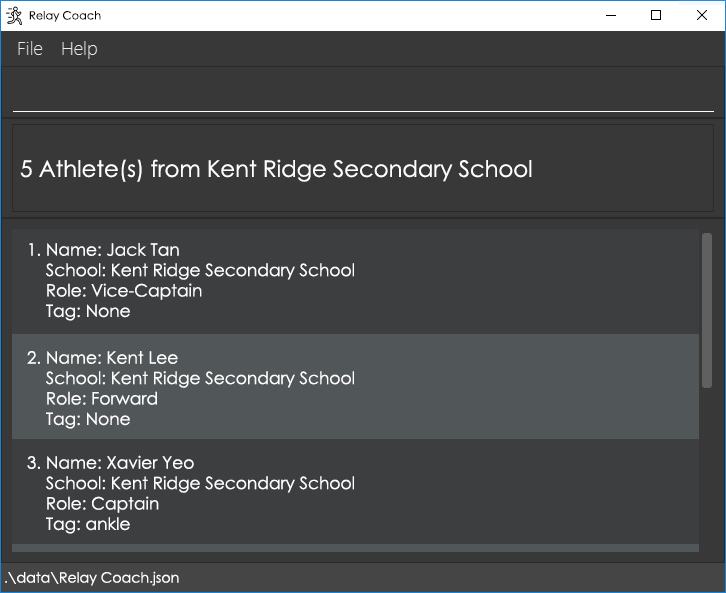
Task: Open the File menu
Action: click(x=30, y=49)
